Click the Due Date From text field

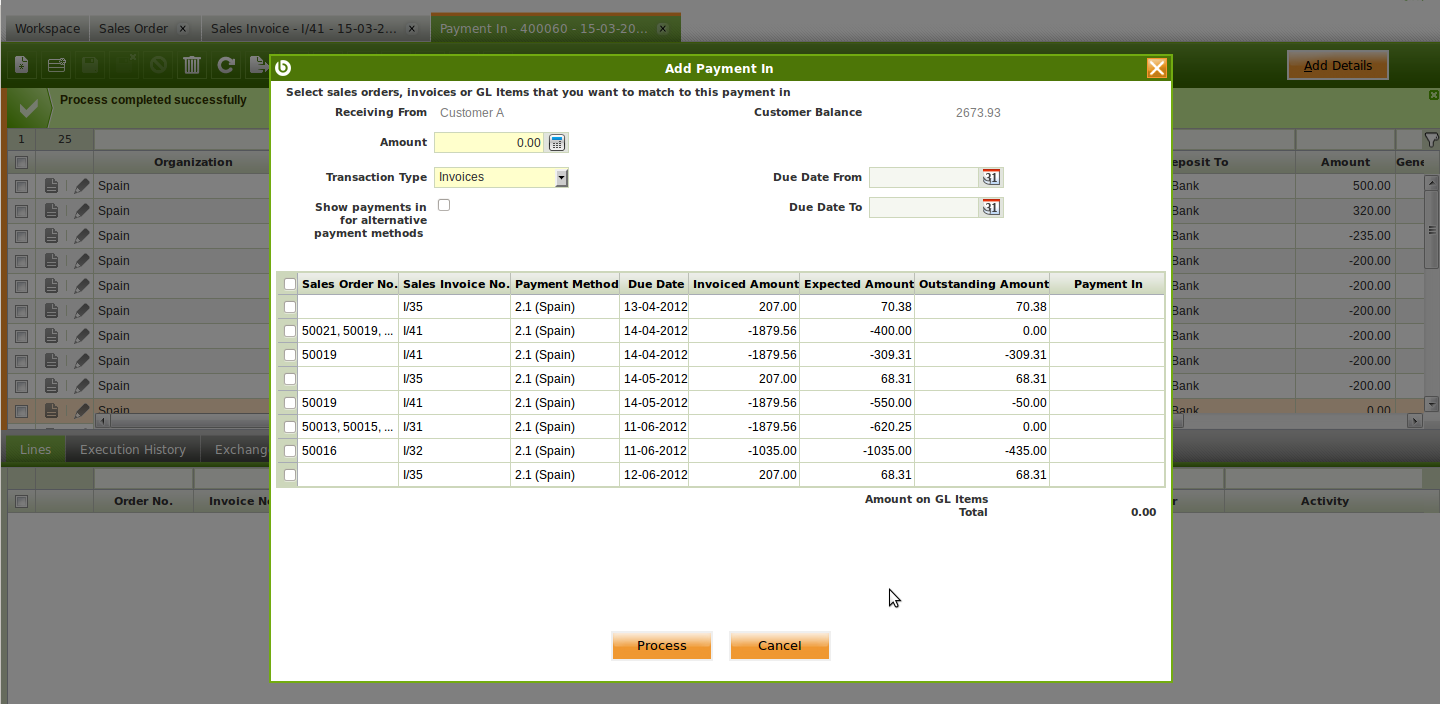(x=922, y=178)
